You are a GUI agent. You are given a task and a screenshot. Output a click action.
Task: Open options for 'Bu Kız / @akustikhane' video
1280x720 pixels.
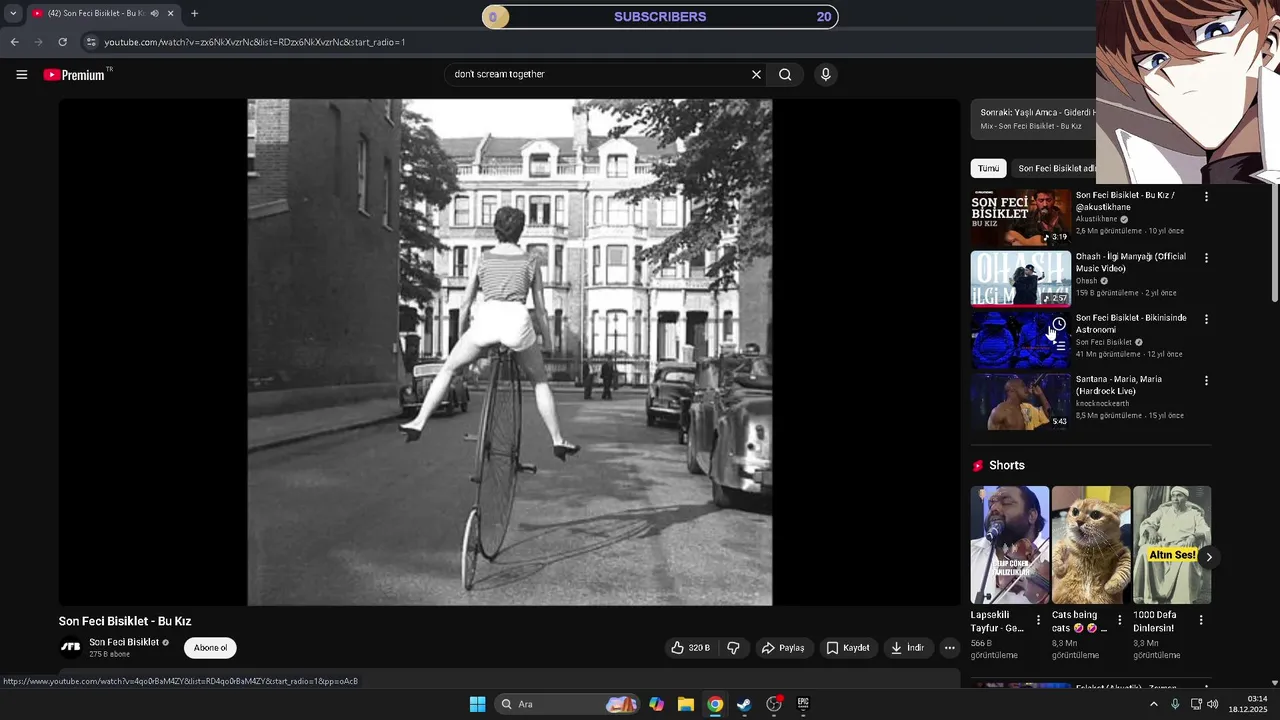tap(1206, 197)
